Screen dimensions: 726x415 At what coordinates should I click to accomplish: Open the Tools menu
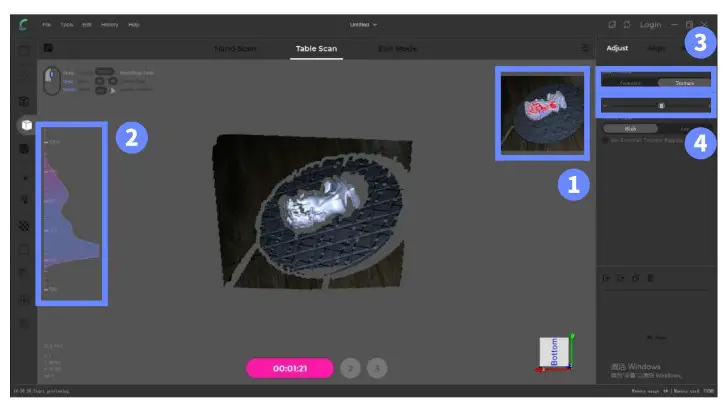tap(67, 25)
